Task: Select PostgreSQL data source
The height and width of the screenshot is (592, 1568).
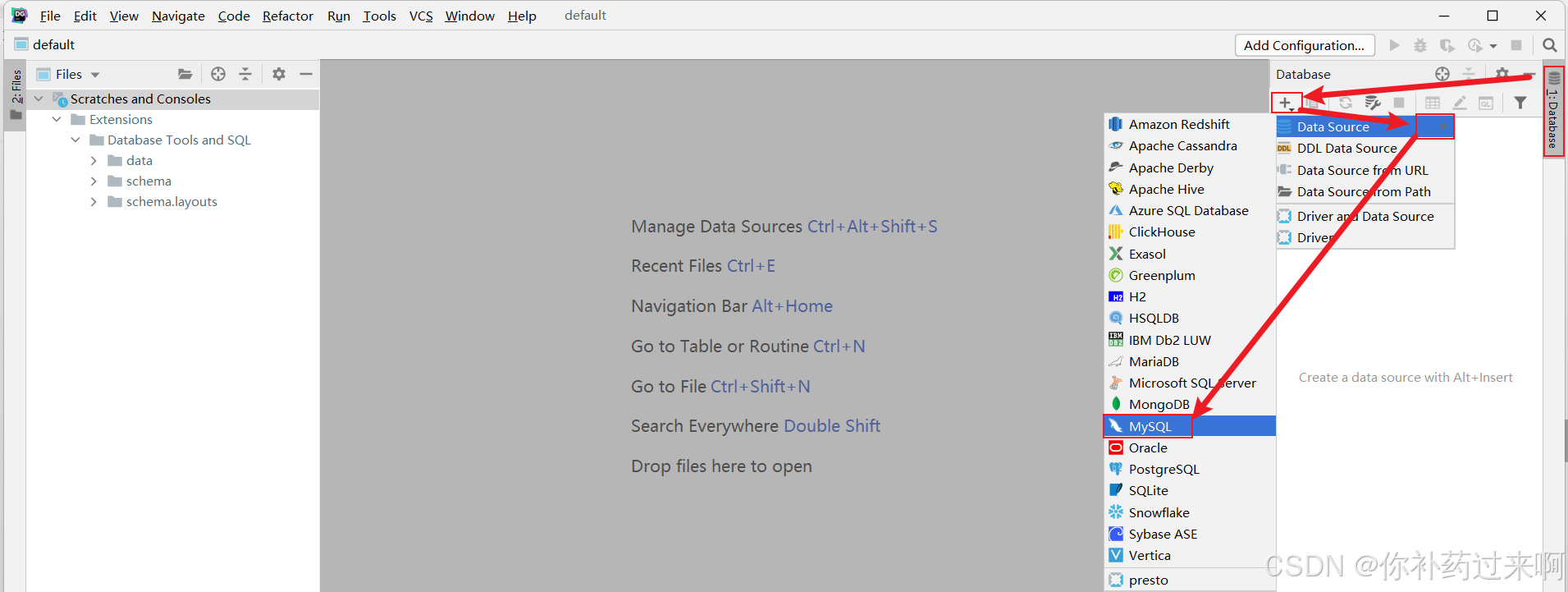Action: pyautogui.click(x=1190, y=469)
